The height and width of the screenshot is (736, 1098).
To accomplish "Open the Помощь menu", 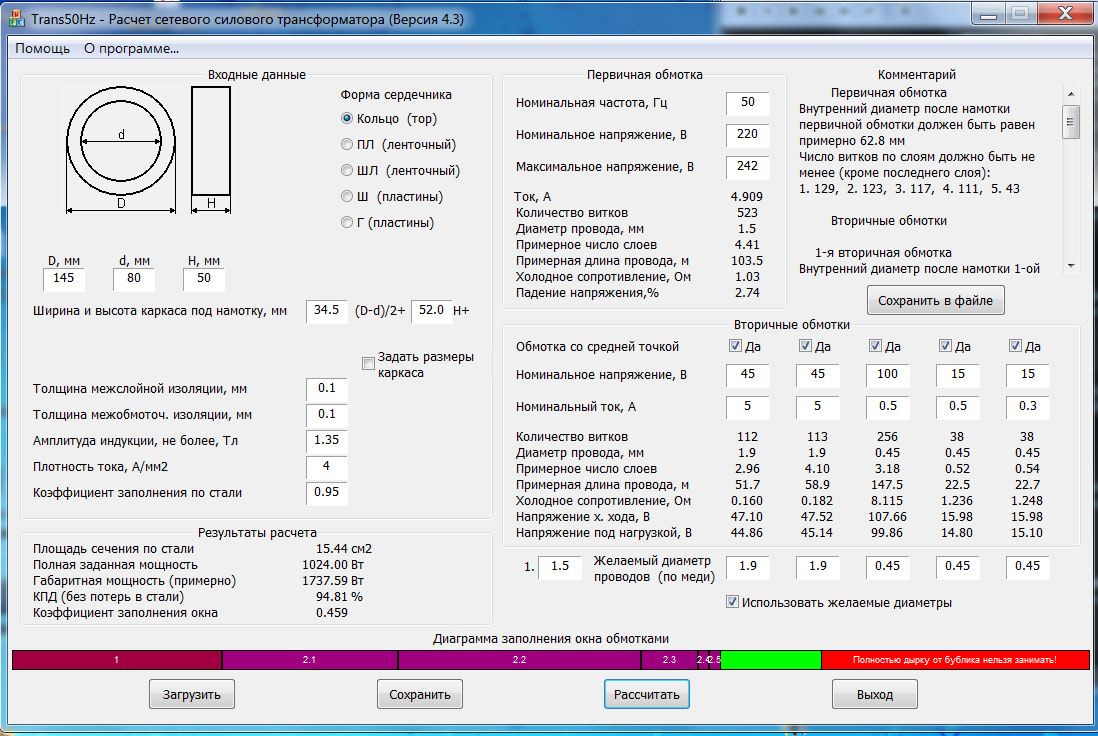I will point(43,48).
